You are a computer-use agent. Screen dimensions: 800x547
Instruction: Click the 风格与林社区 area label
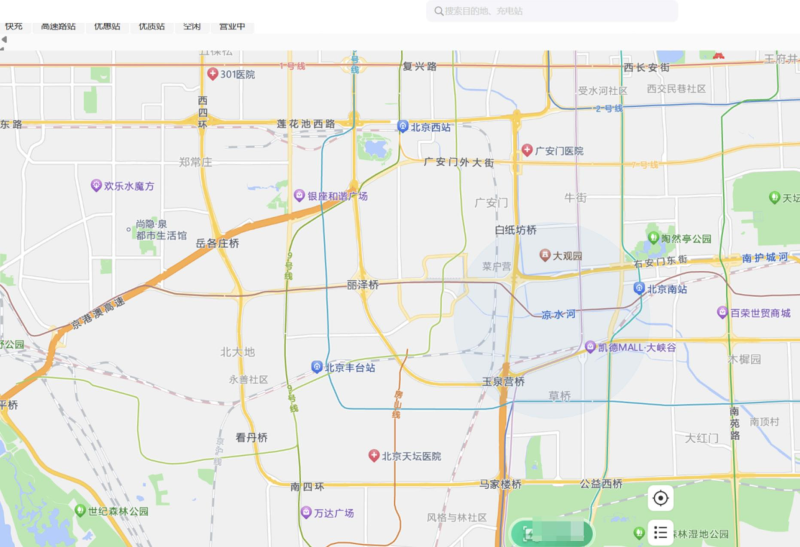(457, 517)
